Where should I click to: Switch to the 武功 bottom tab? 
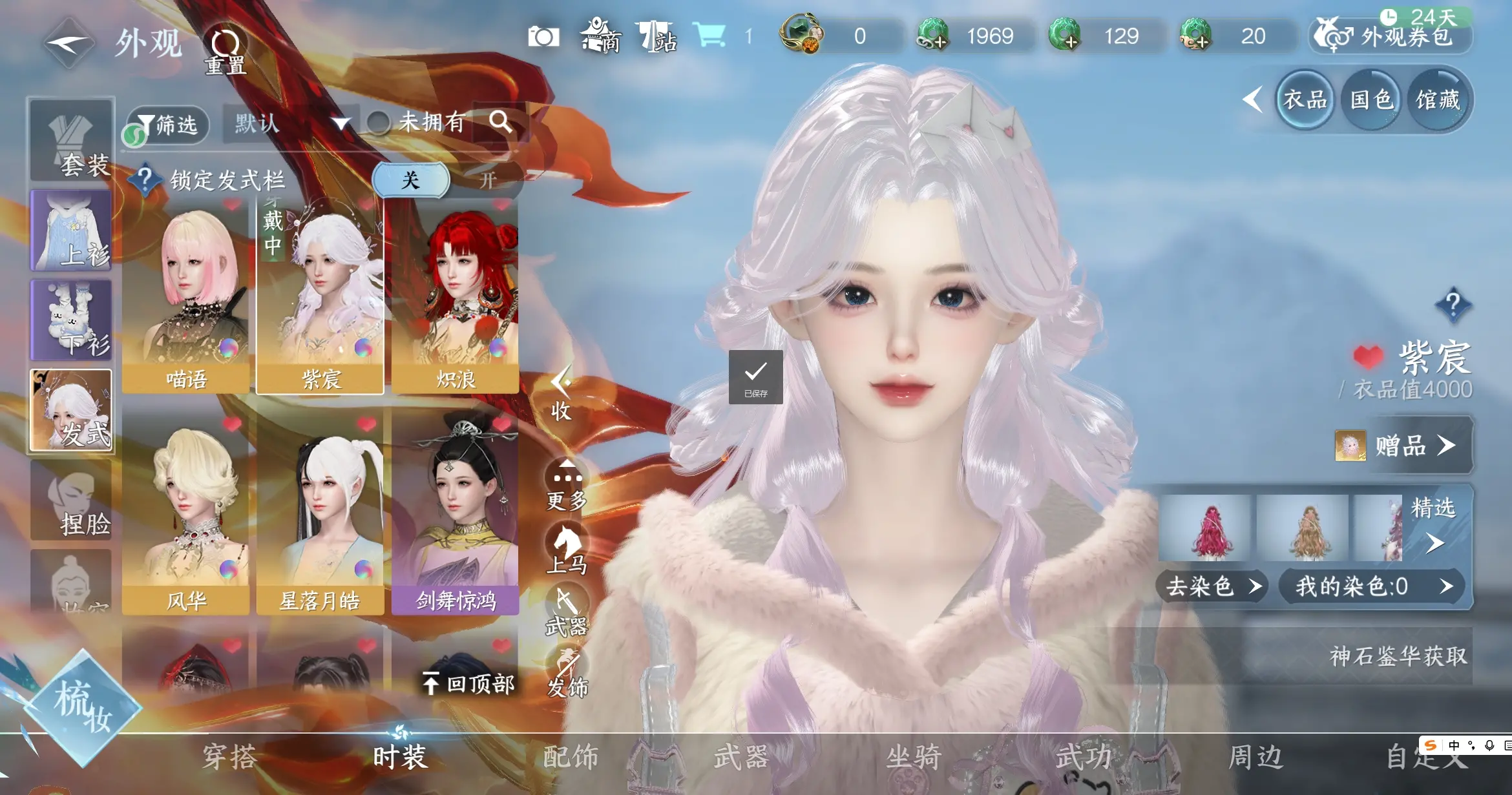(x=1084, y=756)
